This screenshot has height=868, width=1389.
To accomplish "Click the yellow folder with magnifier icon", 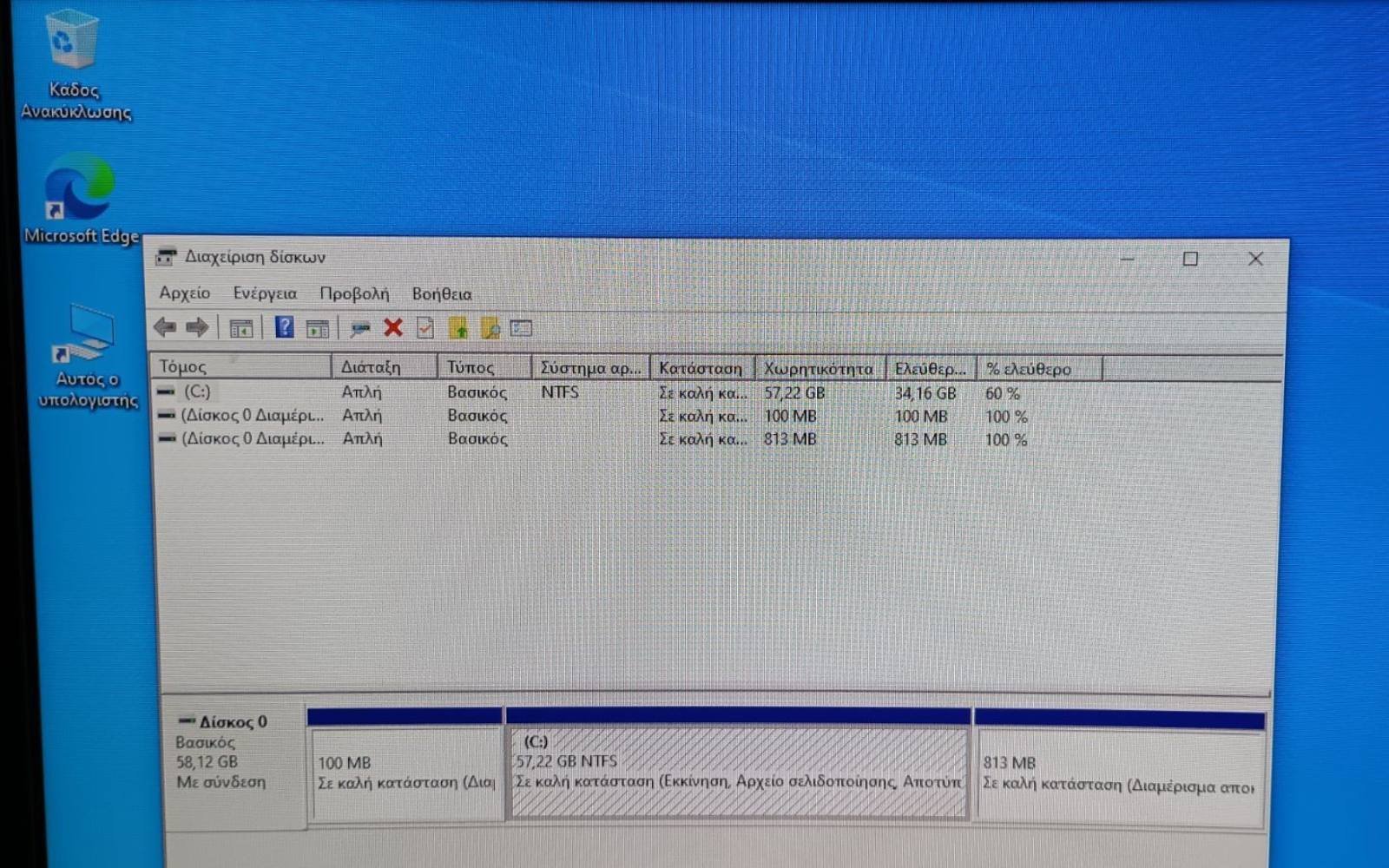I will click(x=490, y=327).
